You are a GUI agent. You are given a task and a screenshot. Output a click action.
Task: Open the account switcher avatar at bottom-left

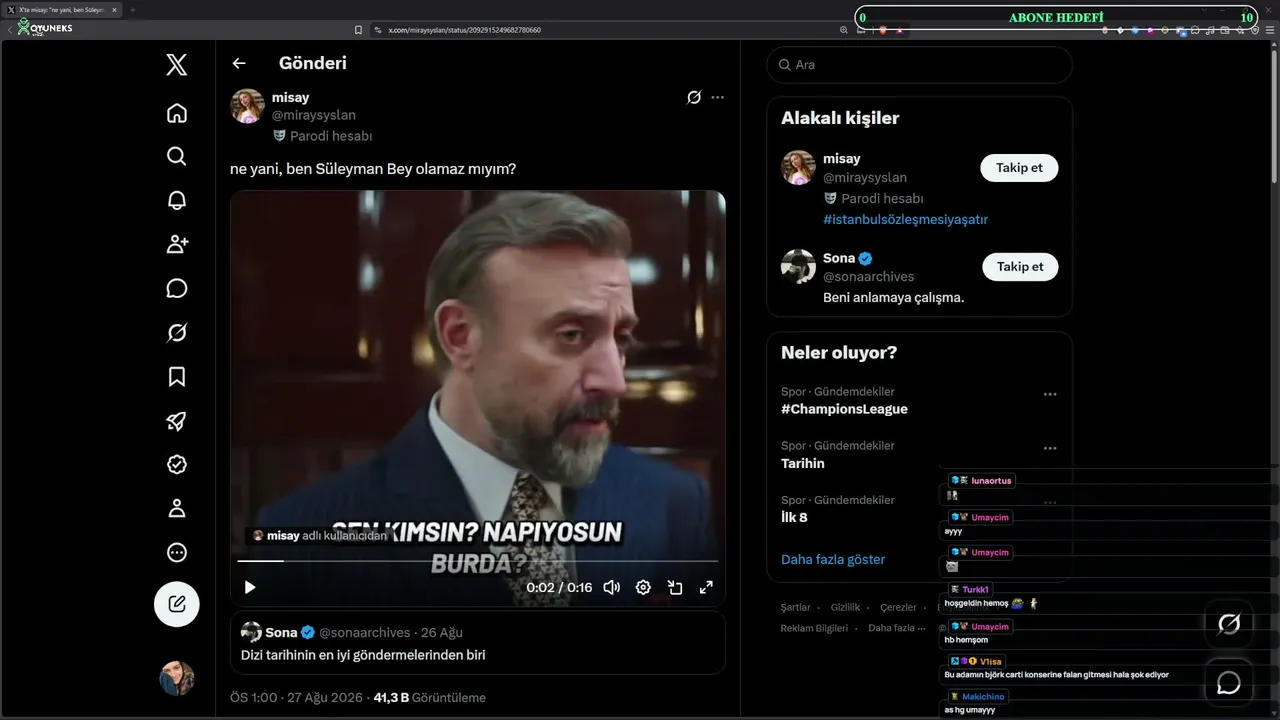177,678
